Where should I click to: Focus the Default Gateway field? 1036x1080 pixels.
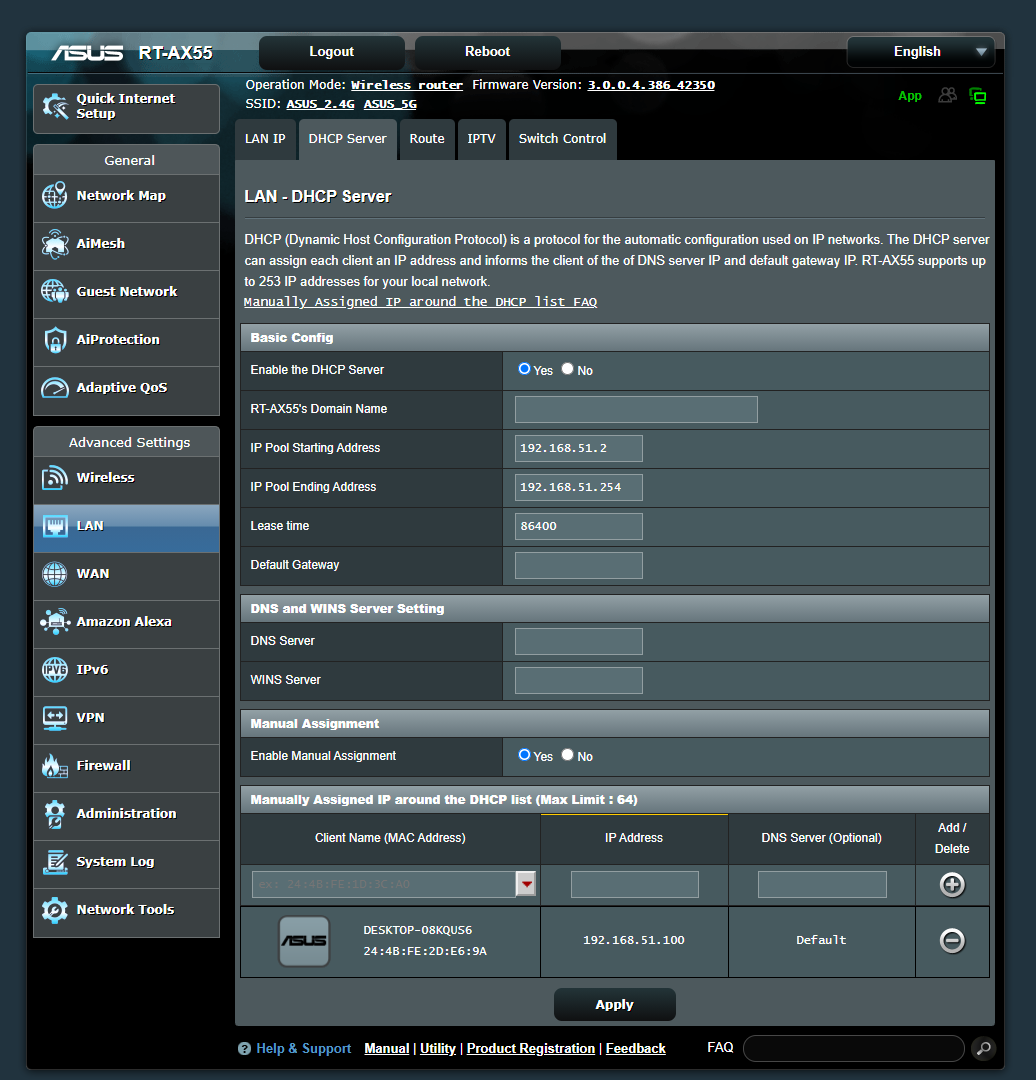click(579, 565)
